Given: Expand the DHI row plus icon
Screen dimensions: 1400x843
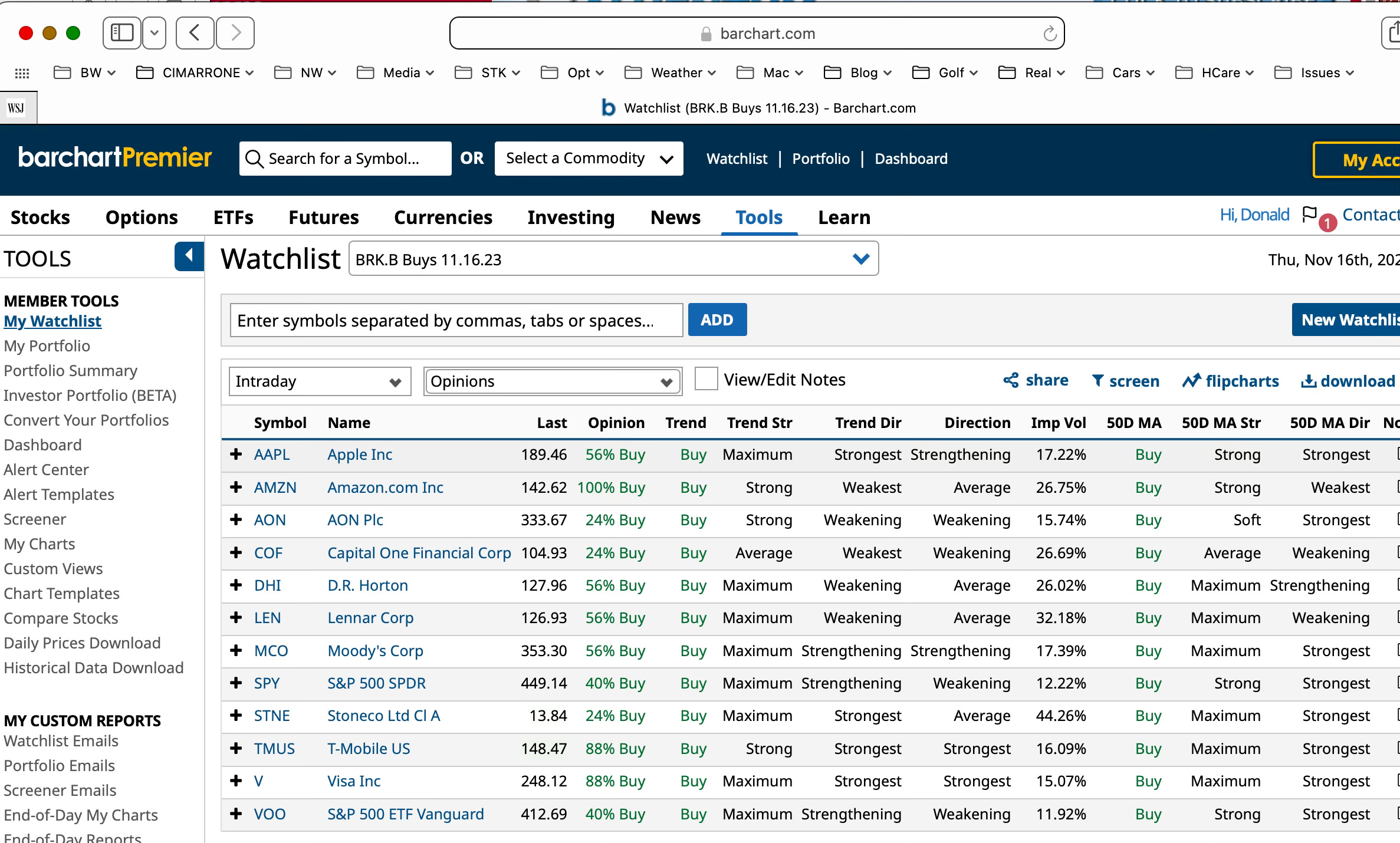Looking at the screenshot, I should click(236, 585).
